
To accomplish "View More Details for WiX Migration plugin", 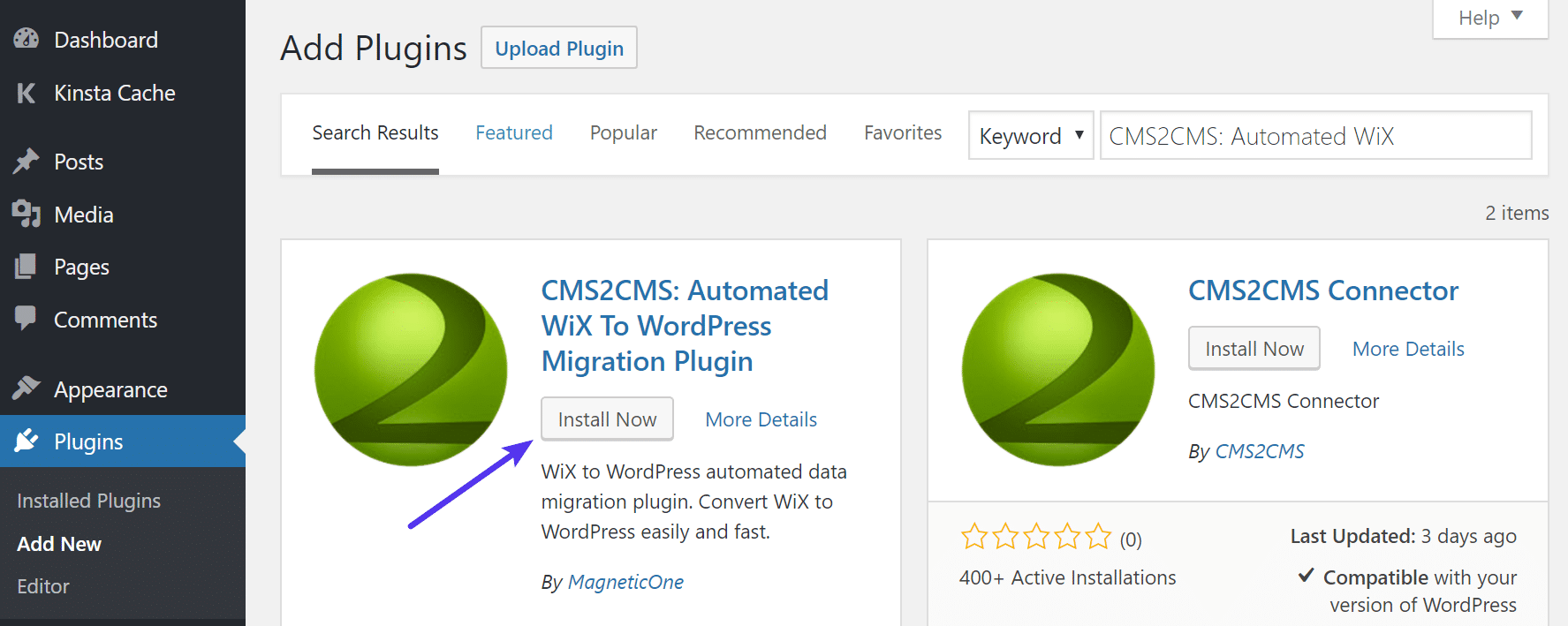I will click(x=761, y=419).
